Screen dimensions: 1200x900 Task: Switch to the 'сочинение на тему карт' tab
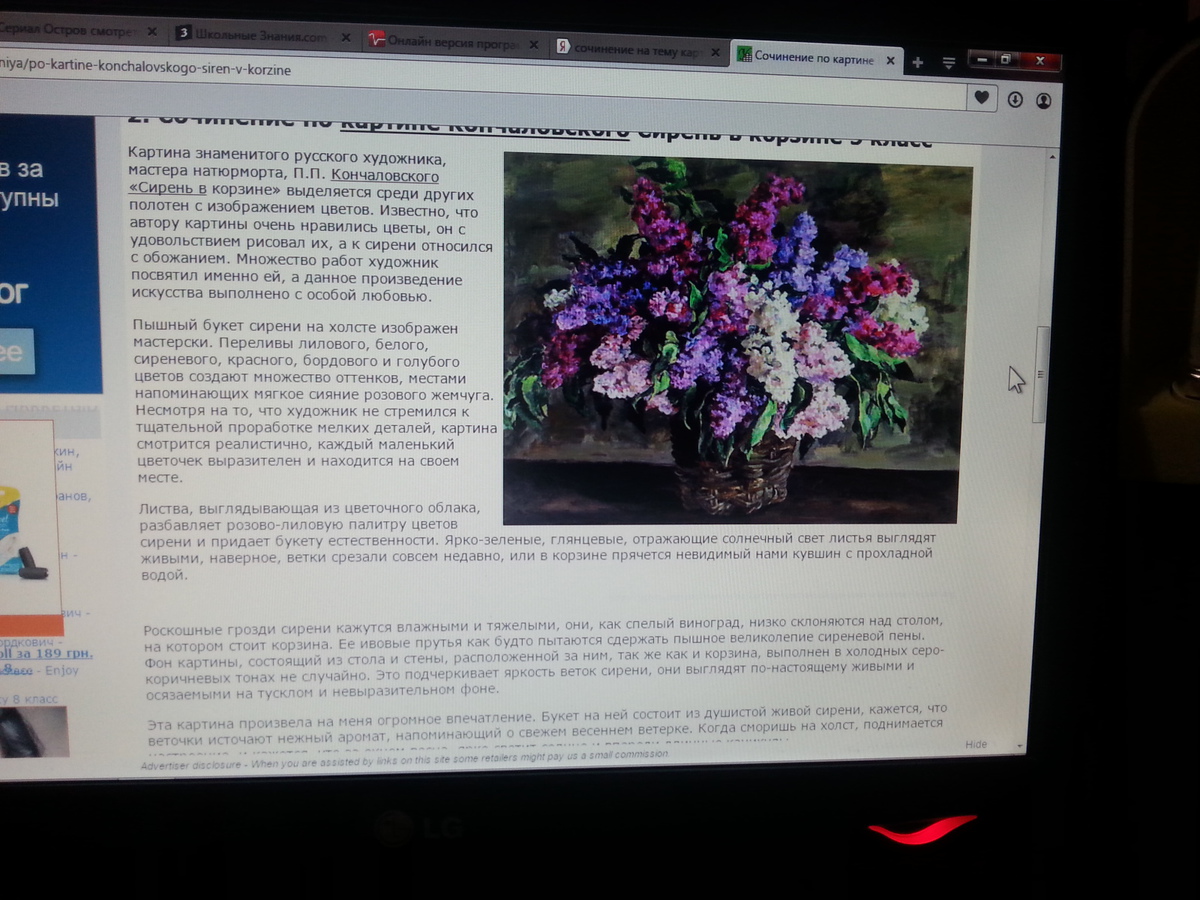(x=640, y=49)
